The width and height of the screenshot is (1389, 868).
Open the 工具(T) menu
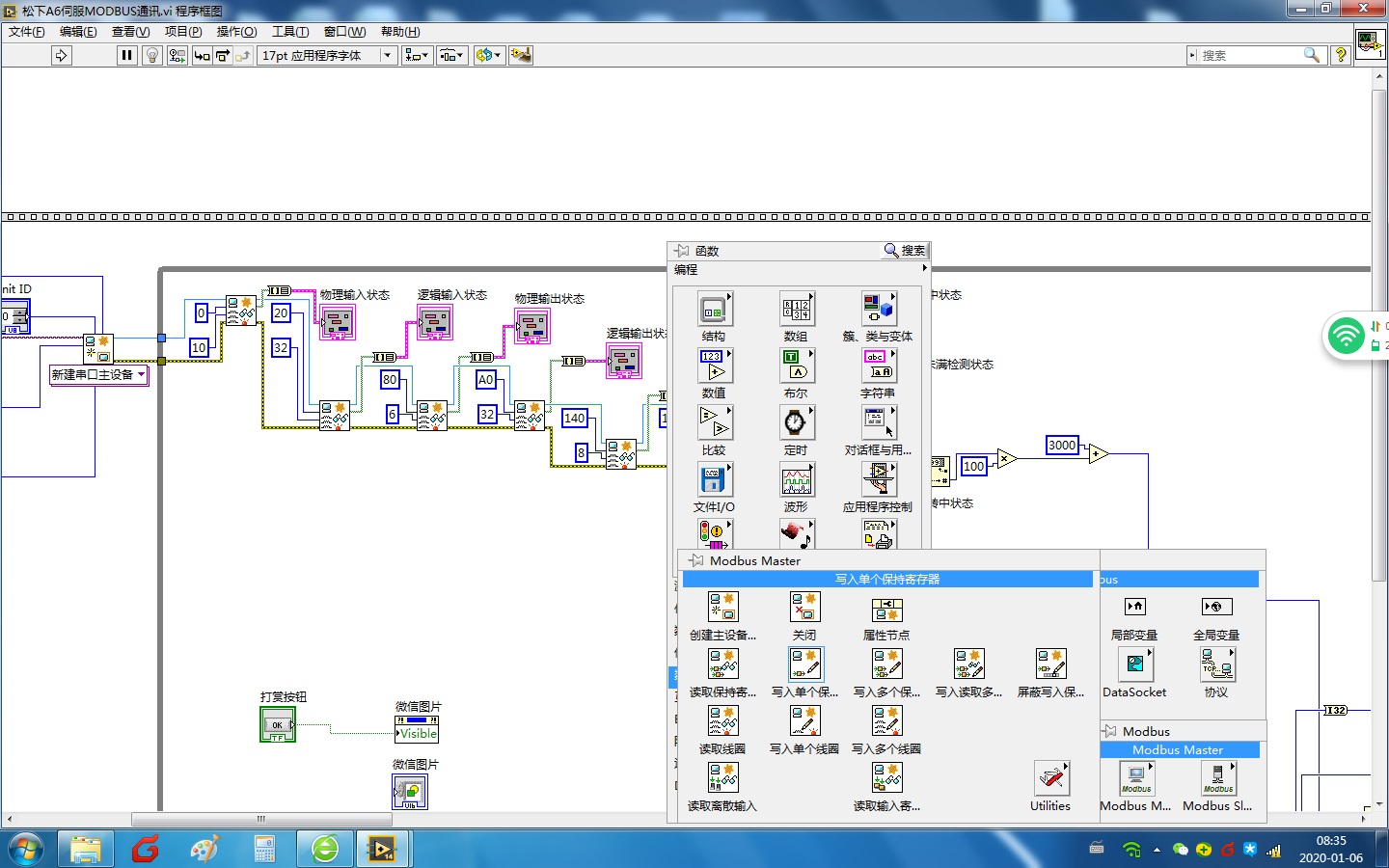pyautogui.click(x=290, y=32)
